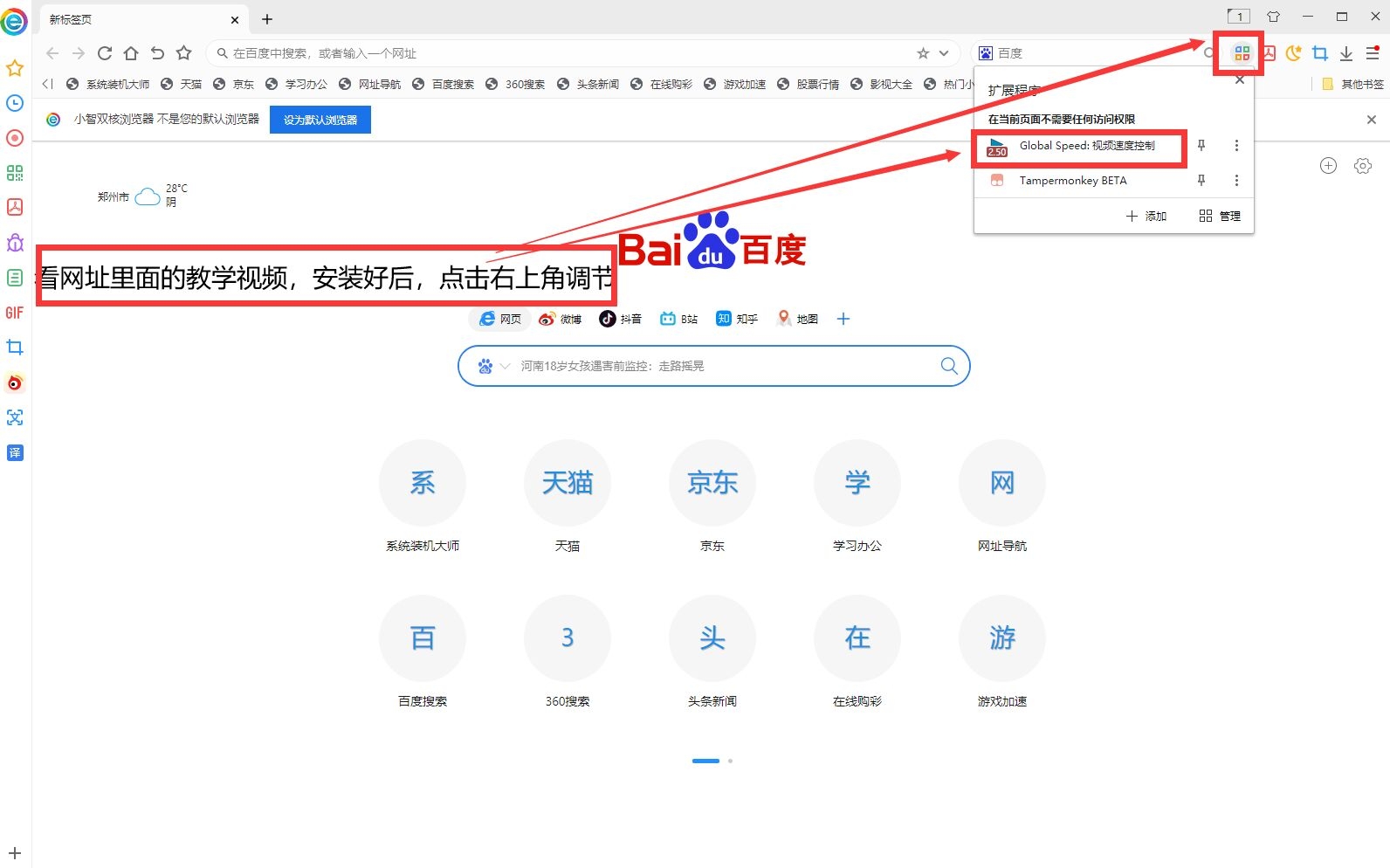Select Global Speed extension entry
The image size is (1390, 868).
(x=1079, y=146)
